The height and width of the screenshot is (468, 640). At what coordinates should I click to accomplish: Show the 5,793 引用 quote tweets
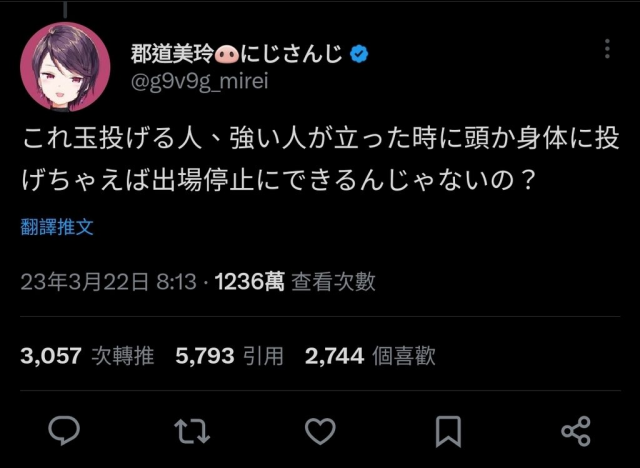coord(229,356)
